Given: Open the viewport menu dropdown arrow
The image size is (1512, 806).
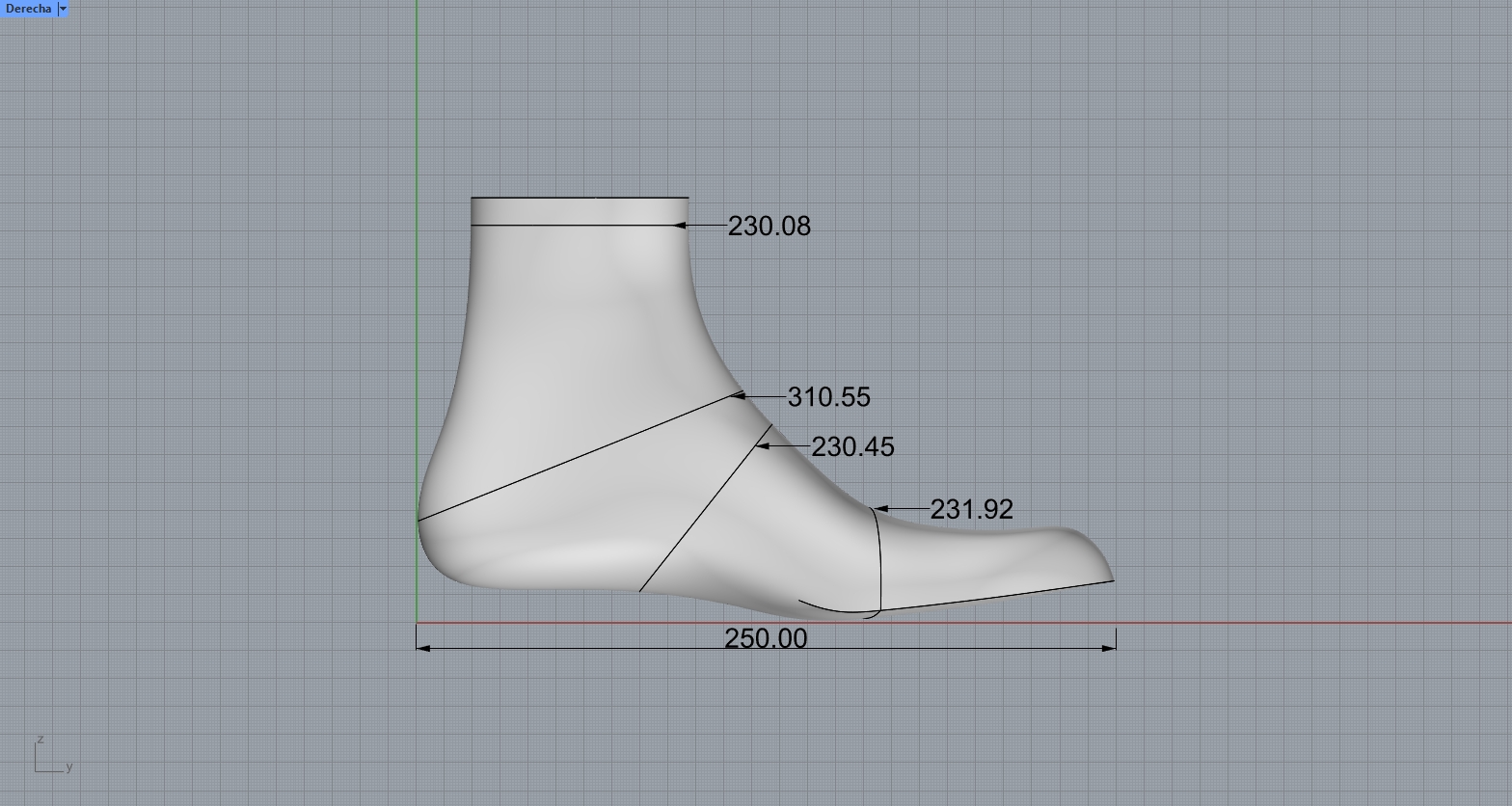Looking at the screenshot, I should pyautogui.click(x=63, y=9).
